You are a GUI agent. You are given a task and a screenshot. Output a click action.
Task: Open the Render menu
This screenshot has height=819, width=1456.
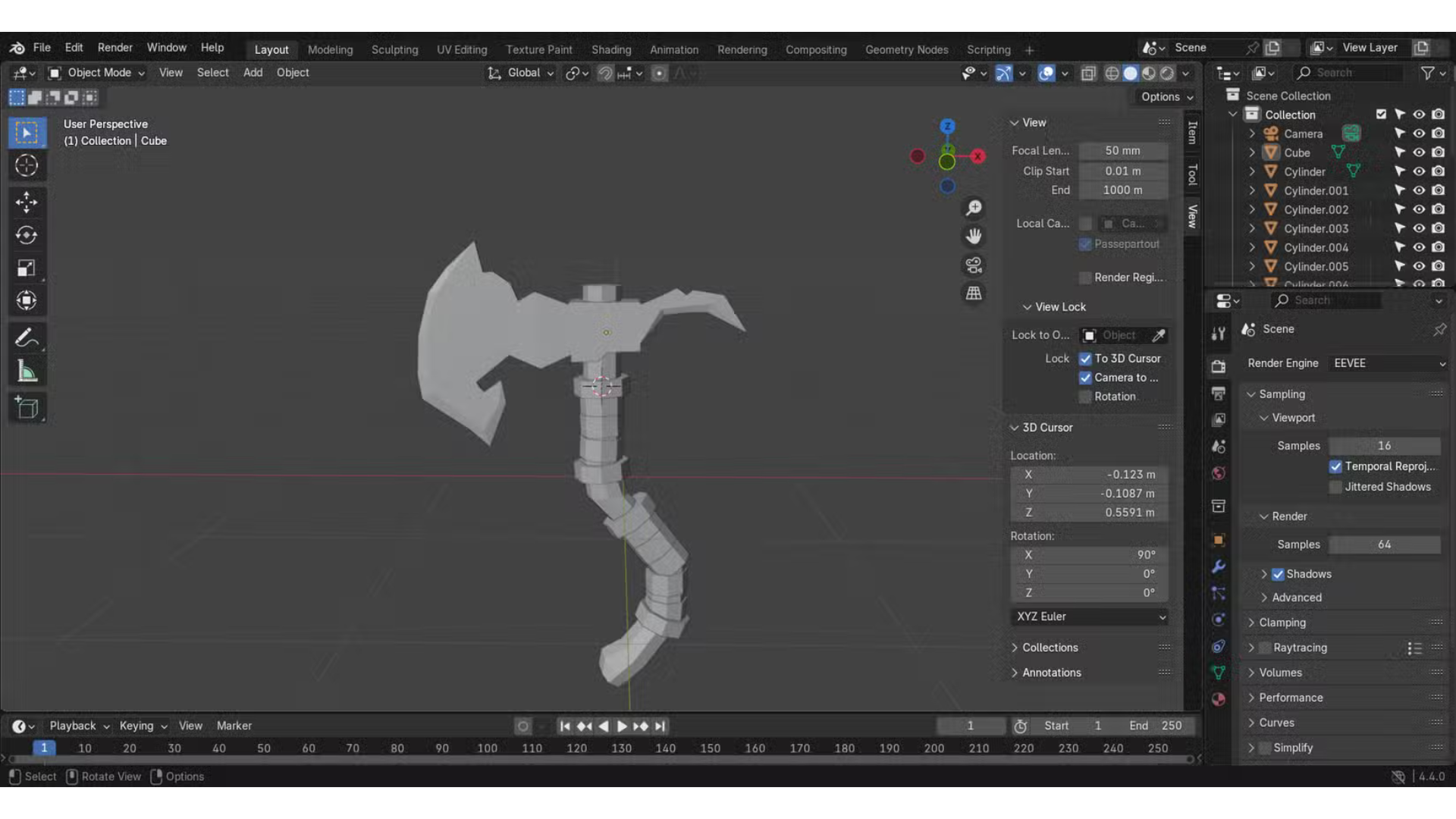(x=115, y=48)
